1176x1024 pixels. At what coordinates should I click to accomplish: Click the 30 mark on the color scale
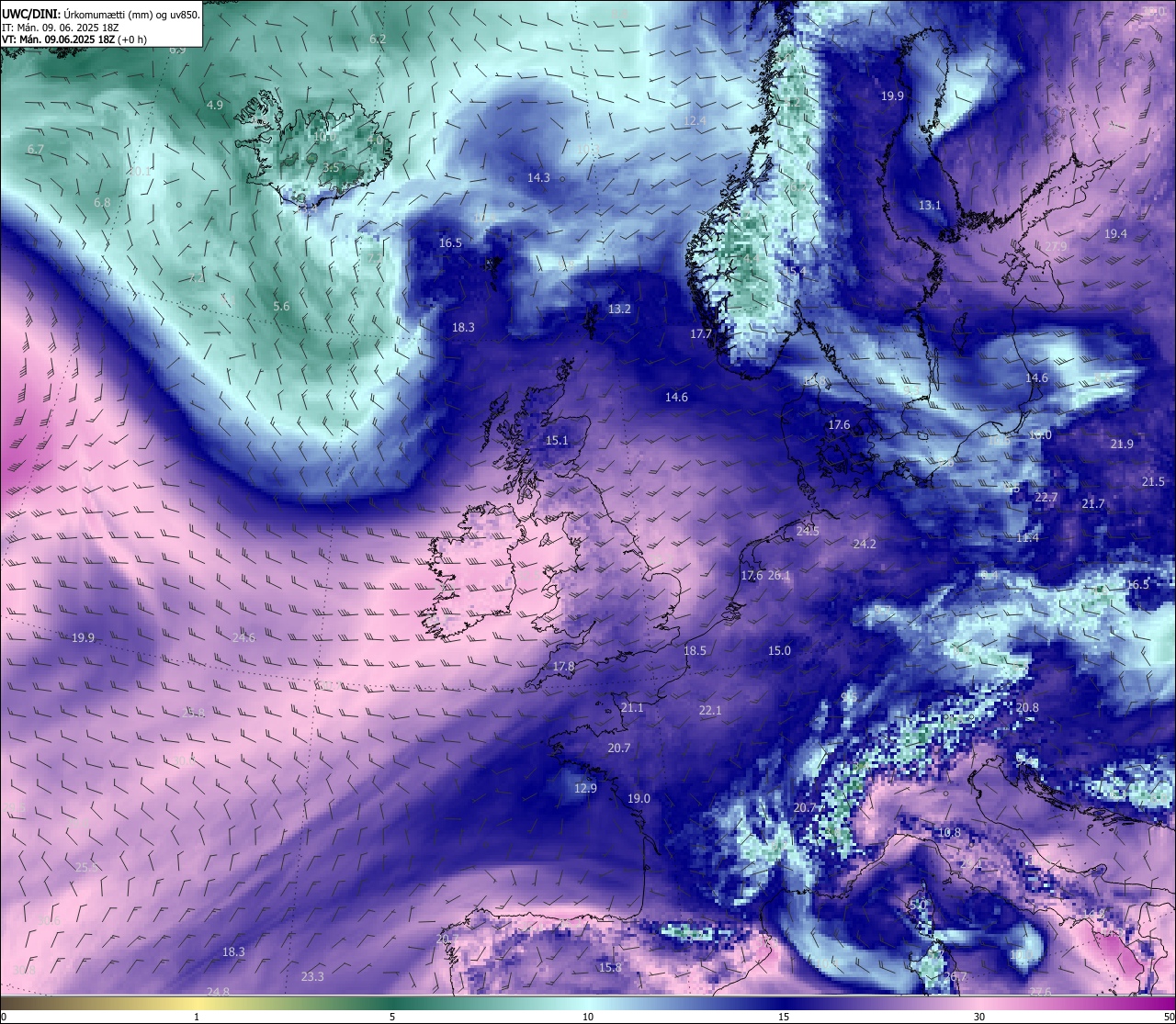[x=979, y=1016]
